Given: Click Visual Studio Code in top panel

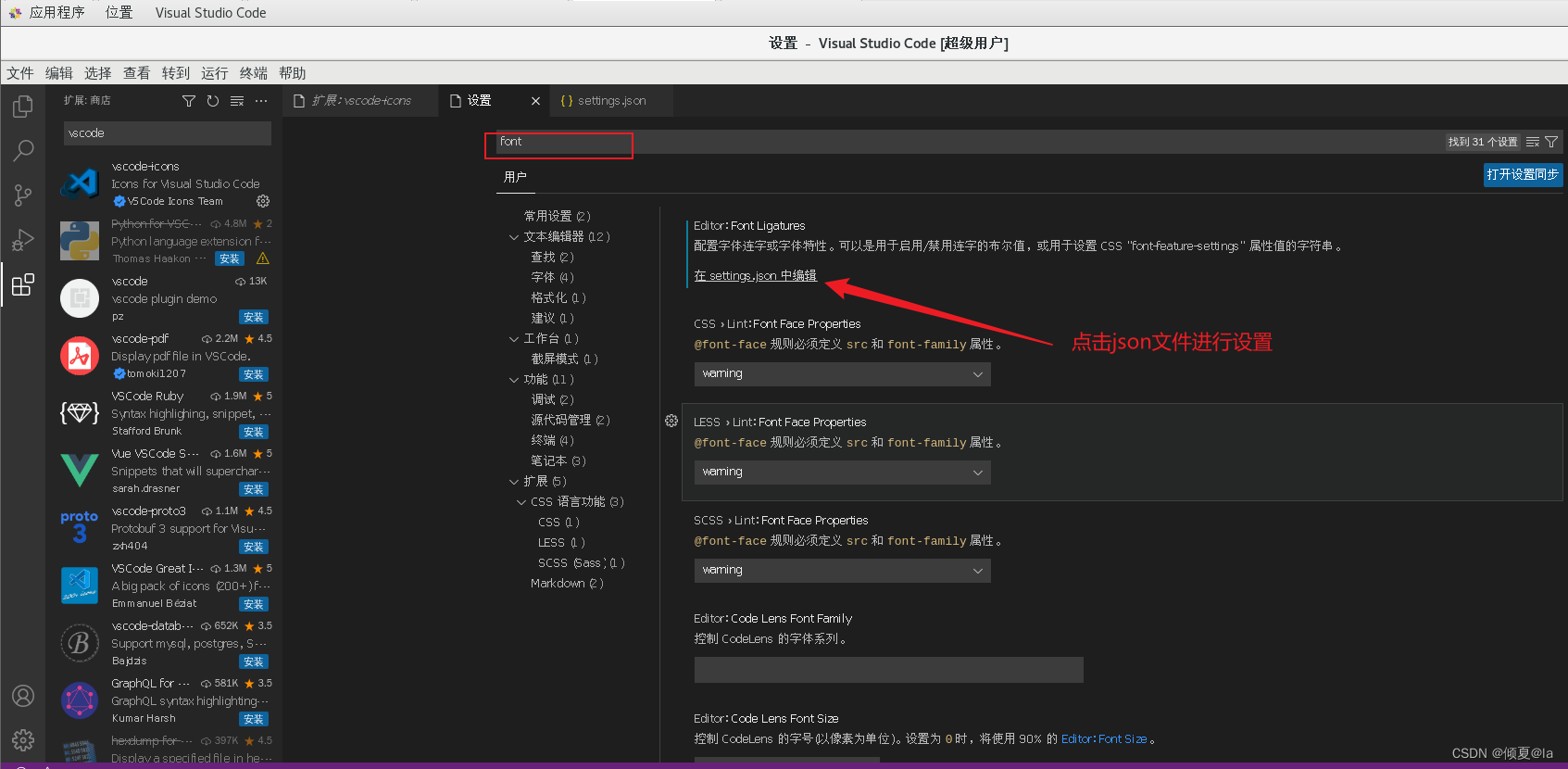Looking at the screenshot, I should 210,13.
